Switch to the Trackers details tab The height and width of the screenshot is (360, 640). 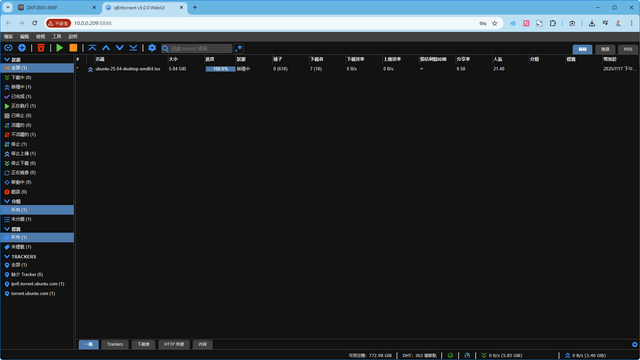coord(115,344)
